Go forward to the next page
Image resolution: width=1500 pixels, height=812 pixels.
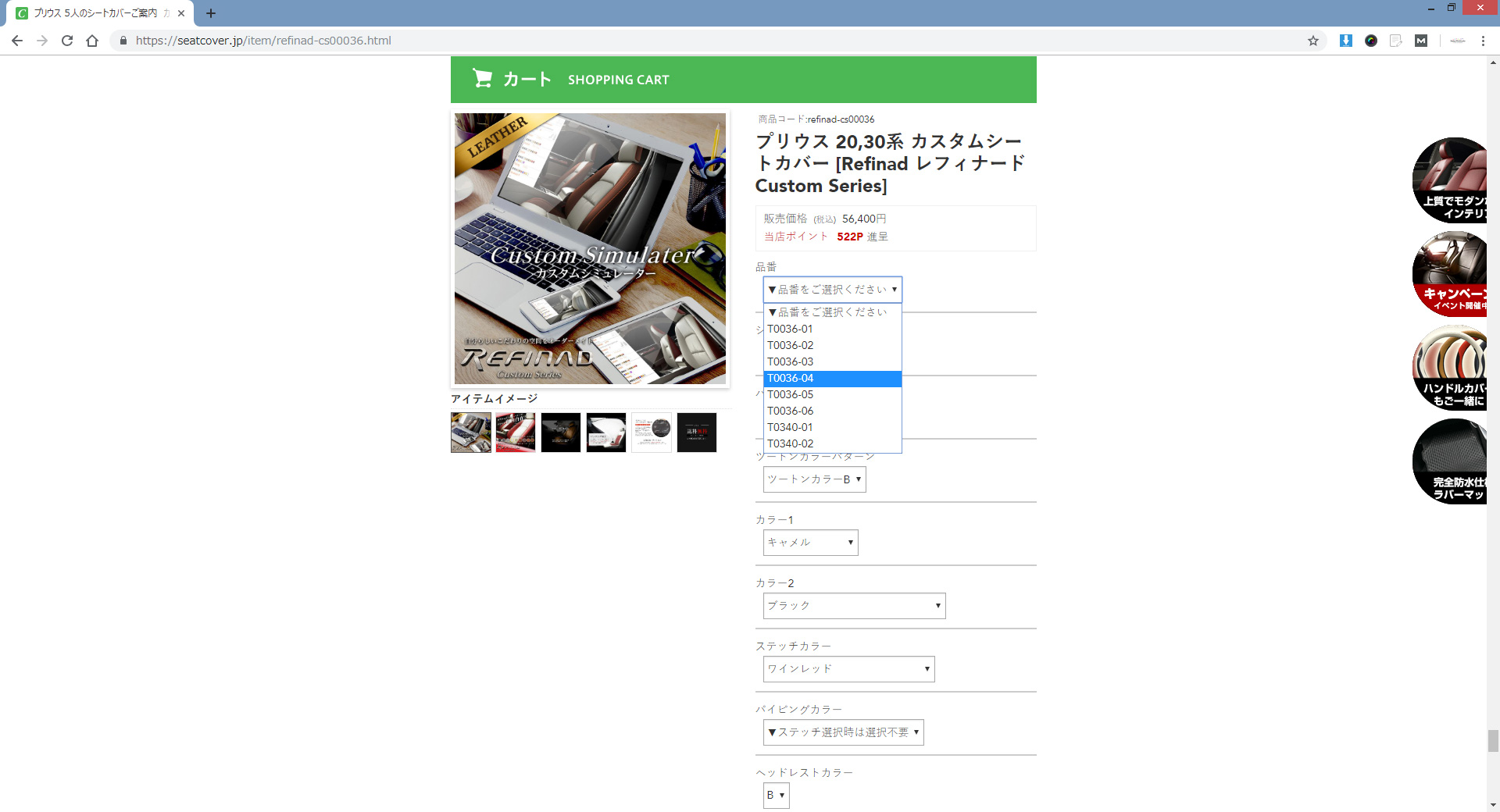pos(42,41)
